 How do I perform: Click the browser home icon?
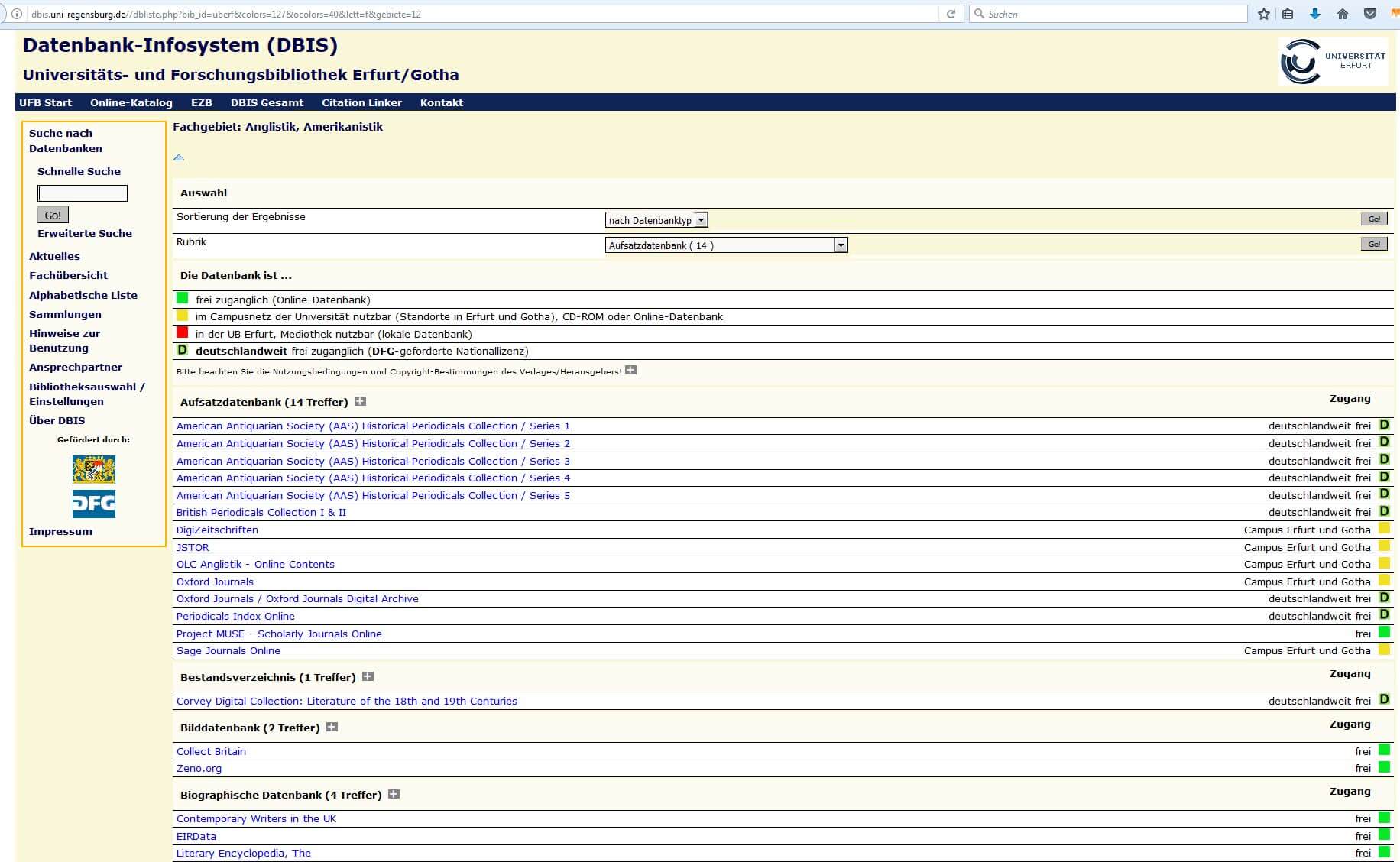[x=1343, y=14]
